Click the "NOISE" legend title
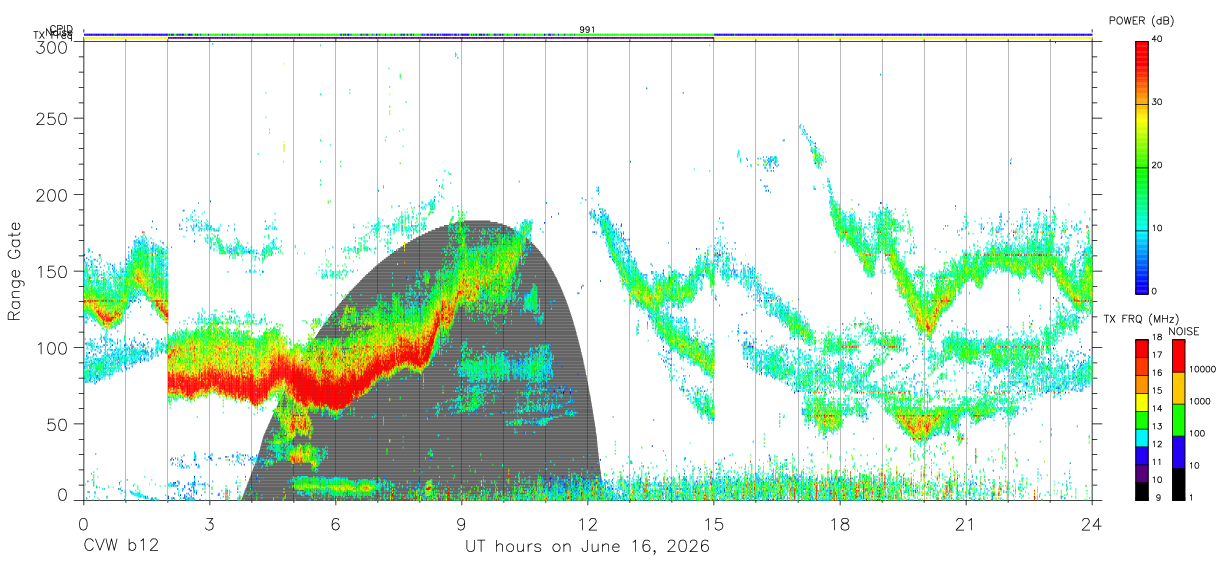 (x=1183, y=331)
